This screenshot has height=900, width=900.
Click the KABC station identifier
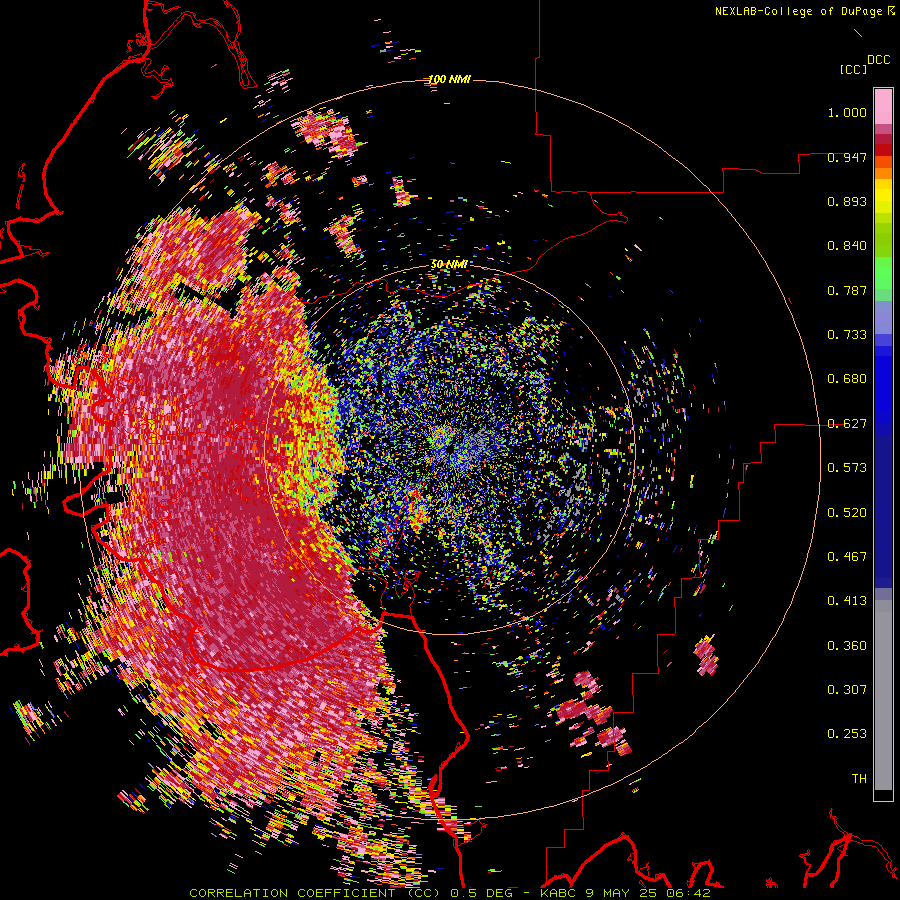click(560, 893)
